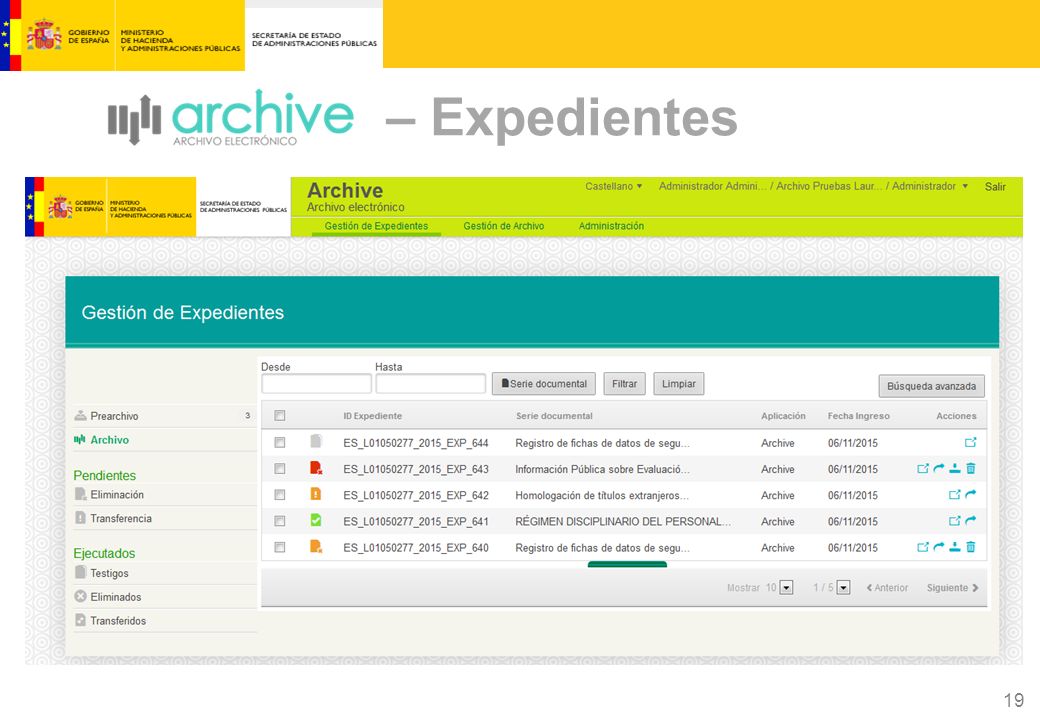Toggle the select-all checkbox in table header
Viewport: 1040px width, 720px height.
tap(280, 416)
